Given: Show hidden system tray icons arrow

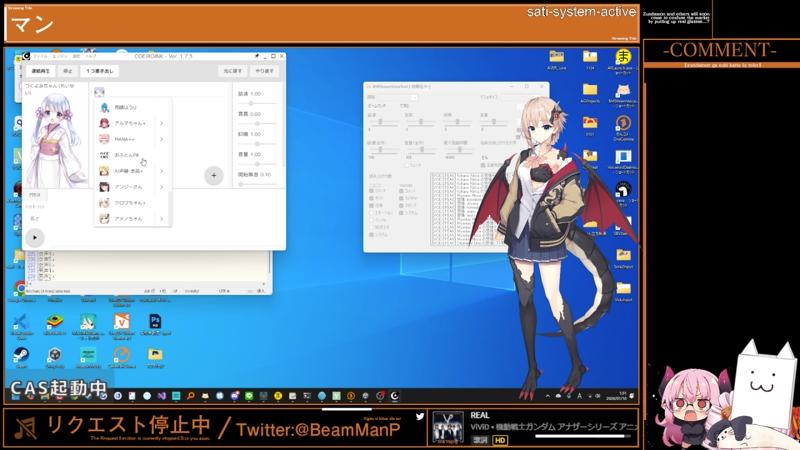Looking at the screenshot, I should (547, 396).
